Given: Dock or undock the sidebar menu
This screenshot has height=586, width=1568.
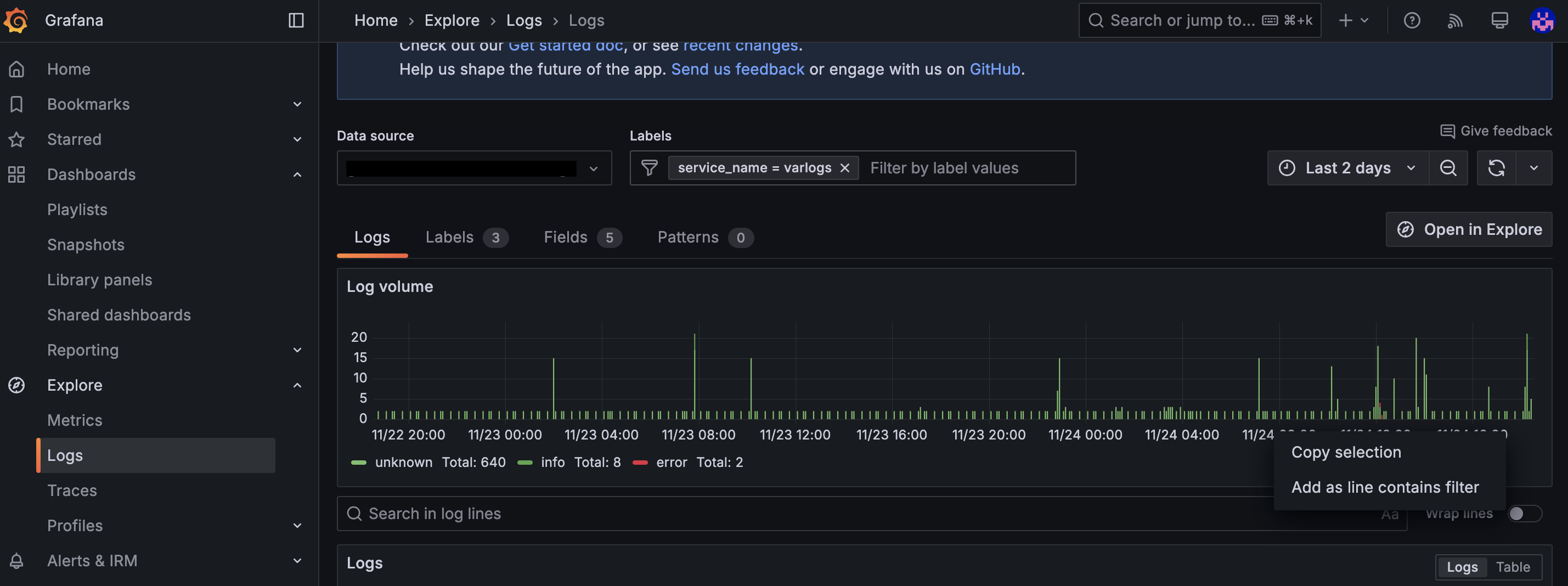Looking at the screenshot, I should pyautogui.click(x=296, y=20).
